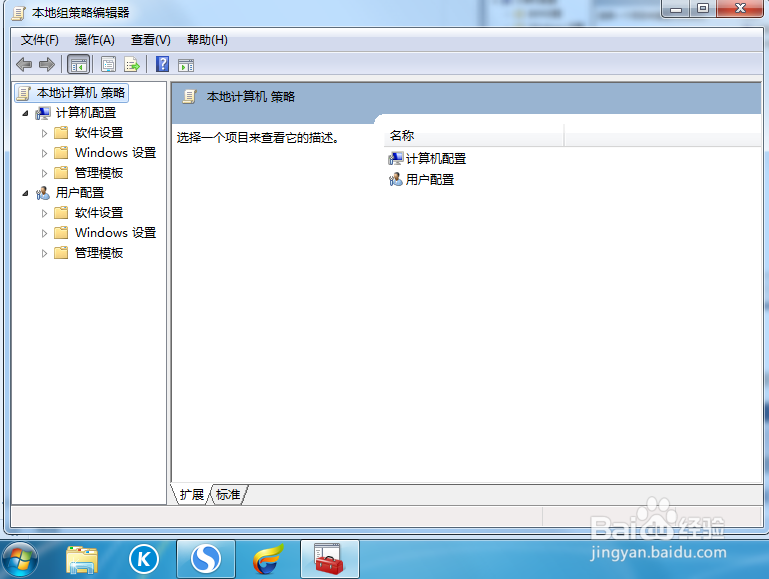Toggle the show/hide console tree button
The height and width of the screenshot is (579, 769).
coord(78,64)
